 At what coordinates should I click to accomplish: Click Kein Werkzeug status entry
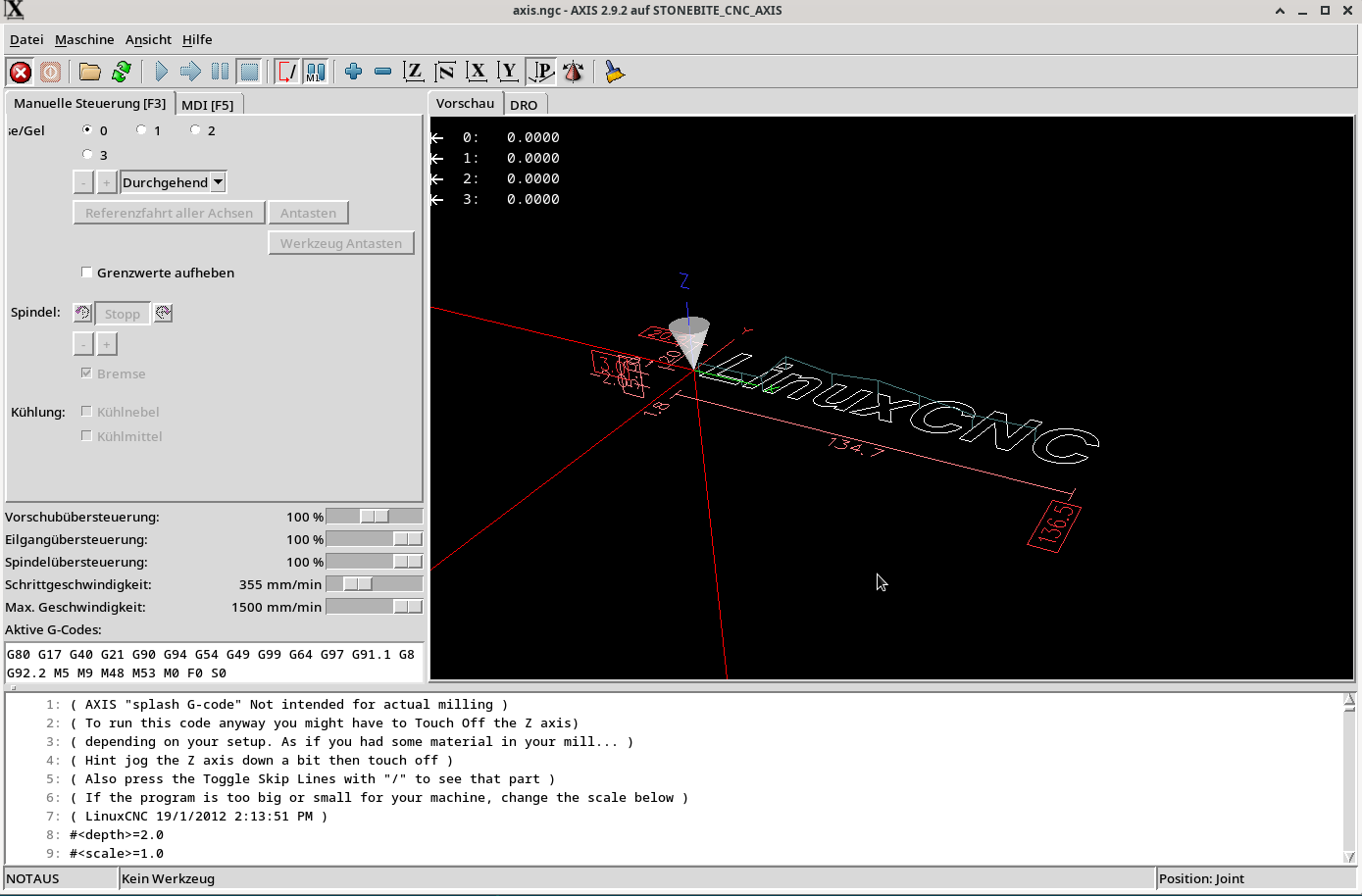pos(637,878)
